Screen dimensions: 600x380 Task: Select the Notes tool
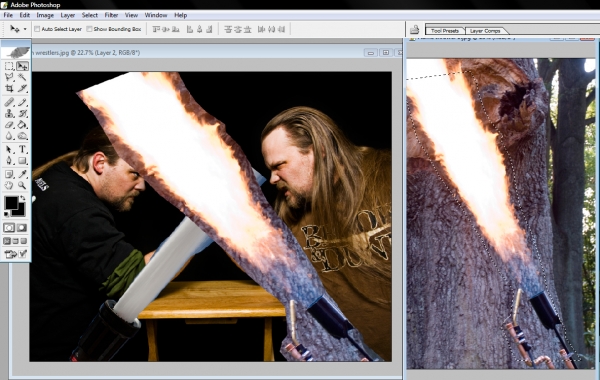(9, 174)
